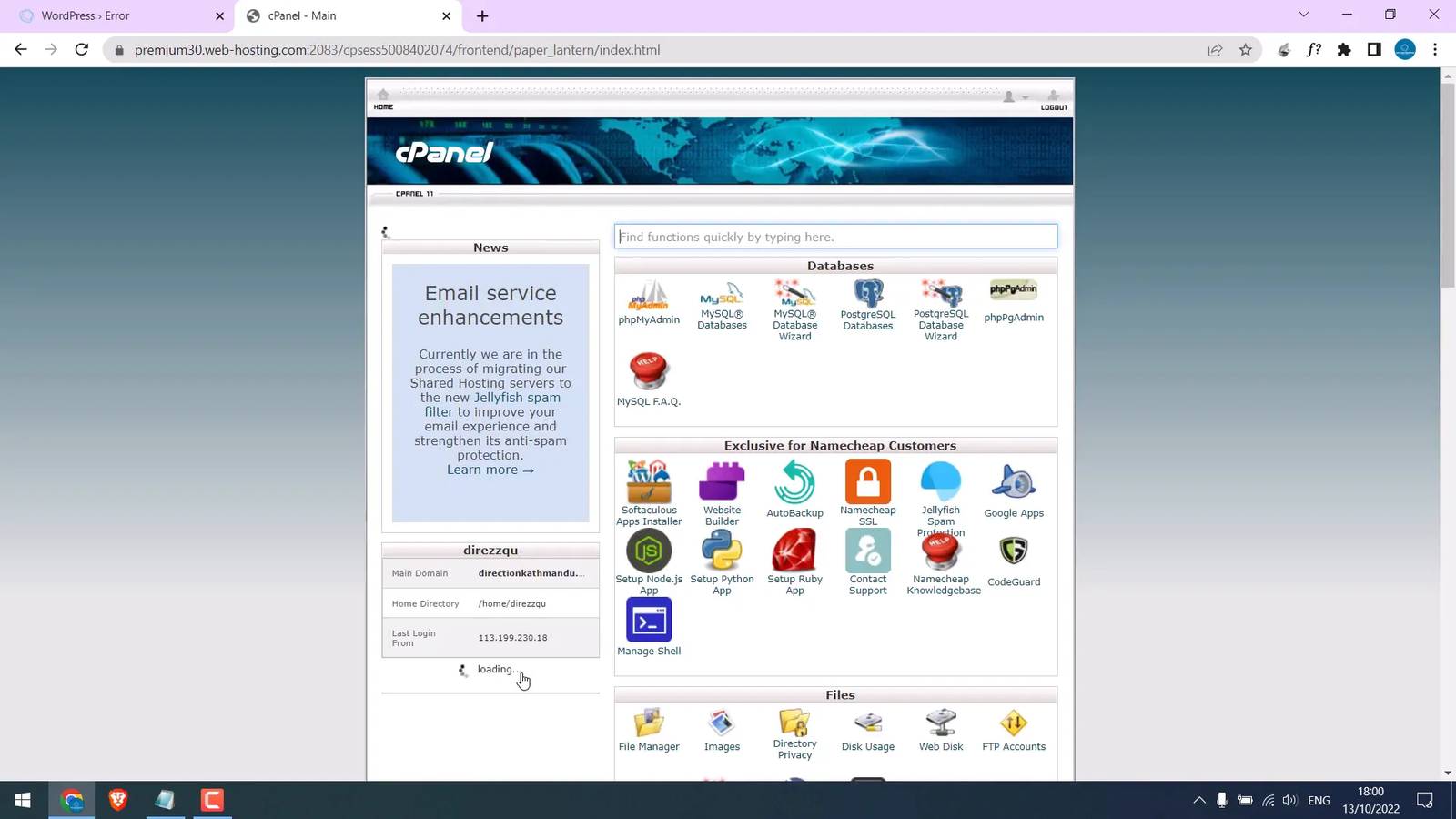Open File Manager

[x=649, y=731]
